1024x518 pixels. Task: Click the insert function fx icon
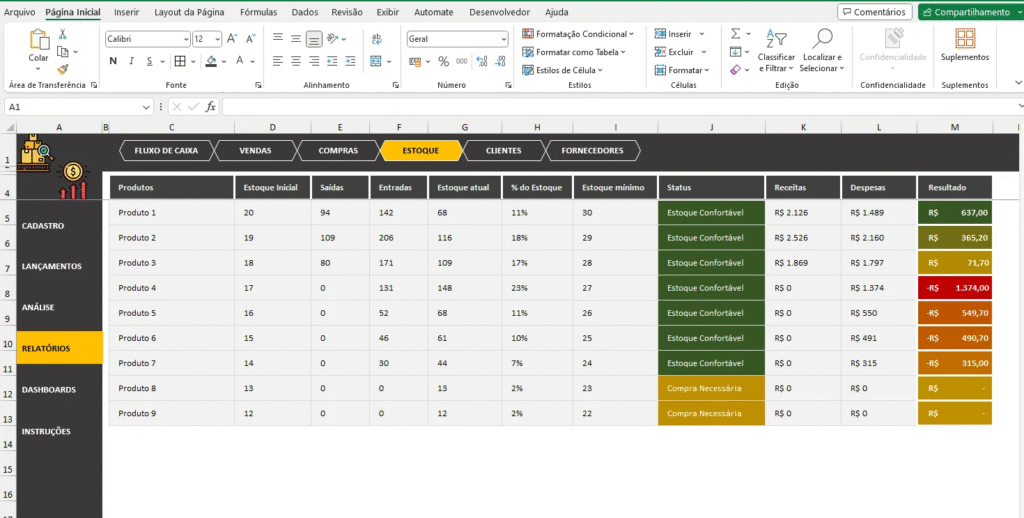pos(210,106)
